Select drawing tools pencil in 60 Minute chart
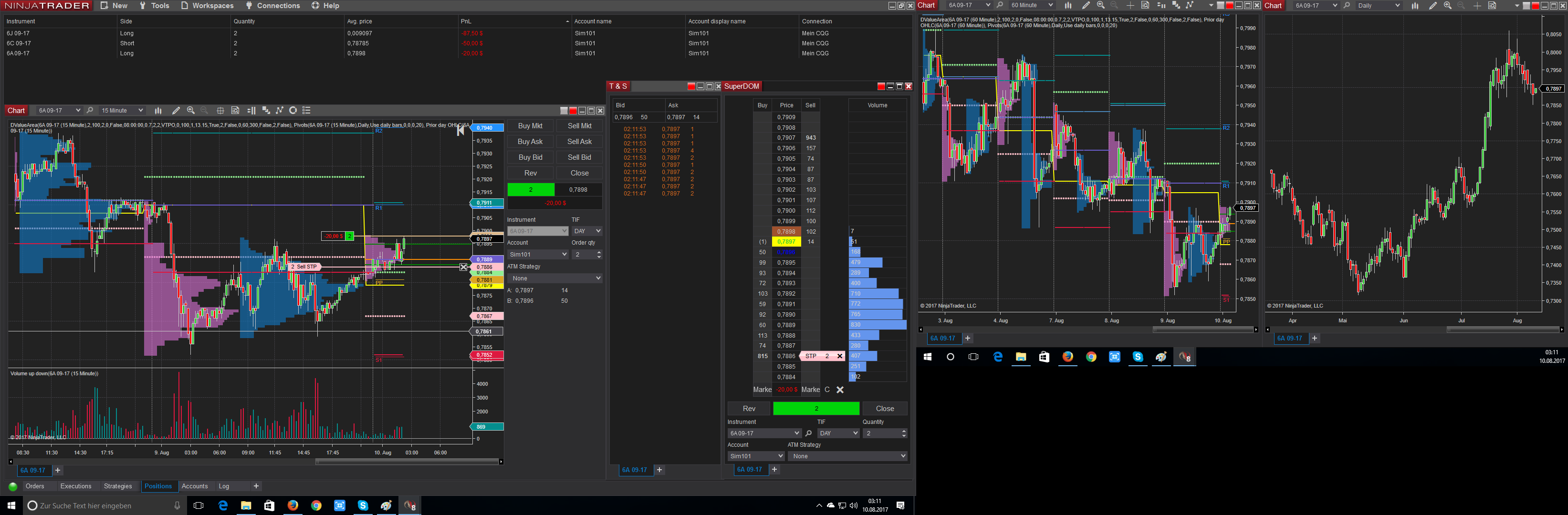The height and width of the screenshot is (515, 1568). click(x=1085, y=5)
